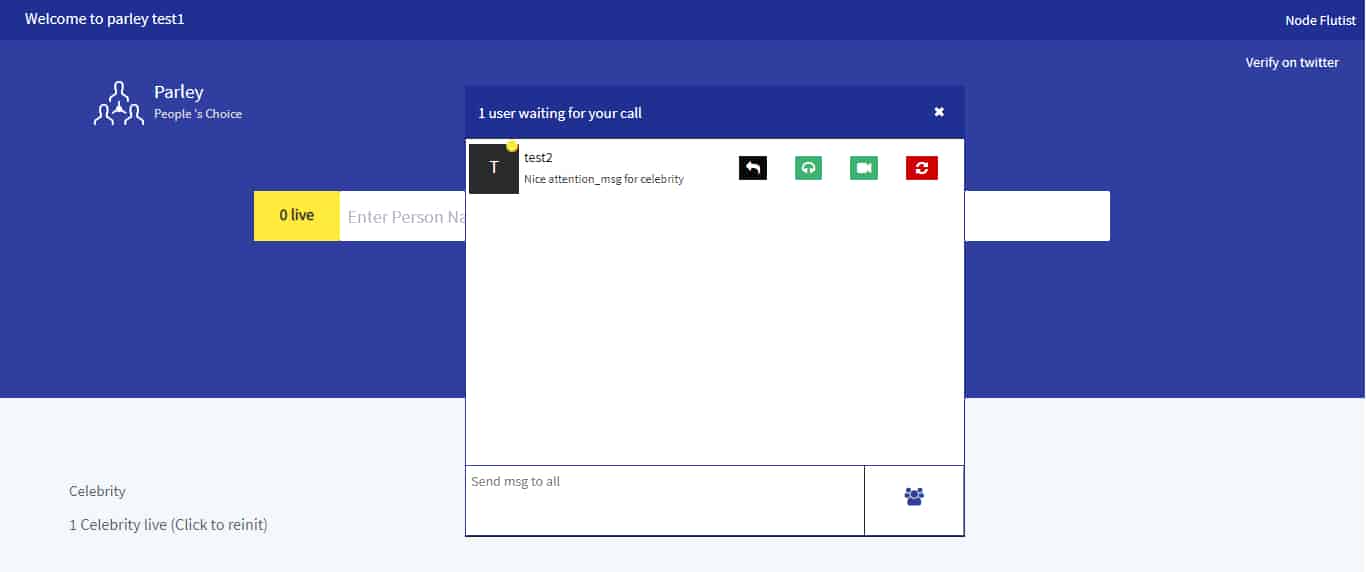The width and height of the screenshot is (1366, 572).
Task: Click the Parley logo icon
Action: pyautogui.click(x=119, y=104)
